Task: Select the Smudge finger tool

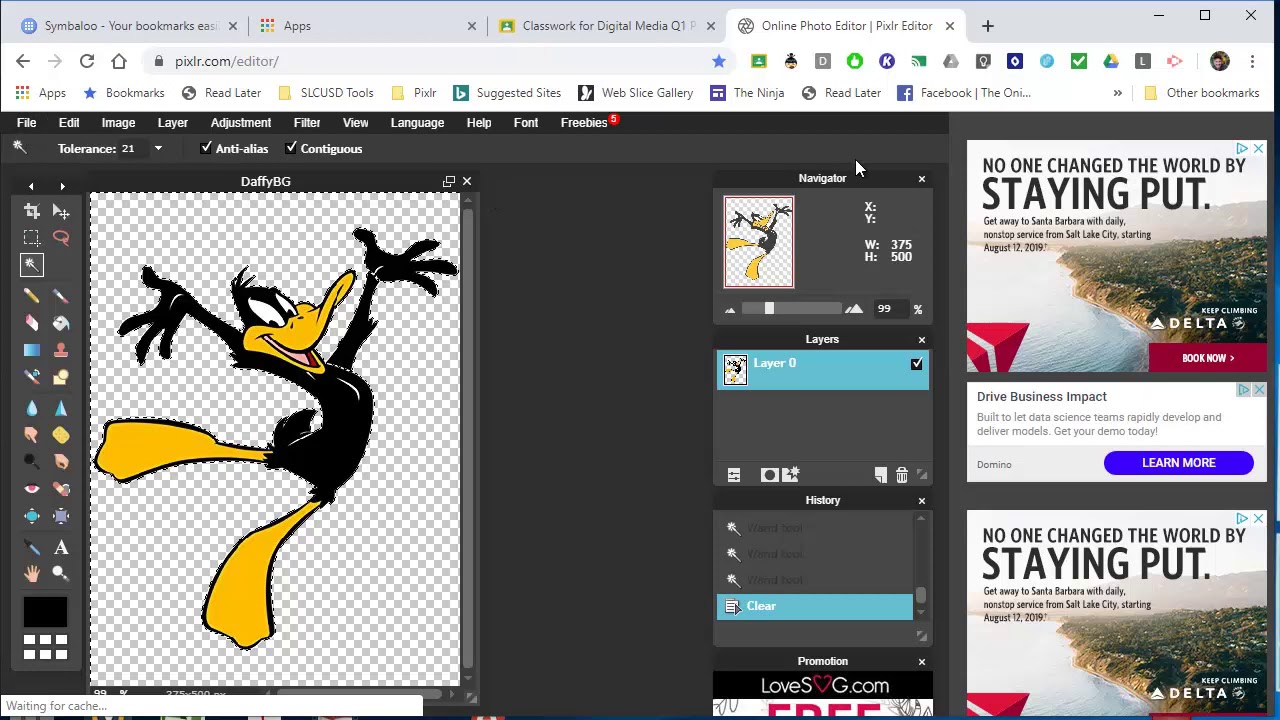Action: coord(32,435)
